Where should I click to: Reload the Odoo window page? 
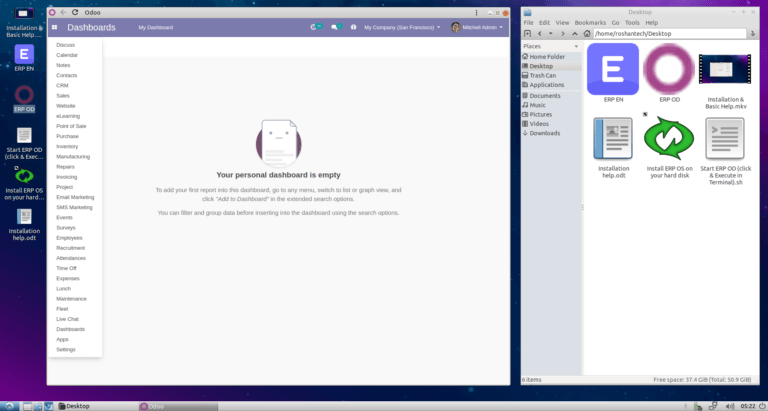click(x=75, y=12)
